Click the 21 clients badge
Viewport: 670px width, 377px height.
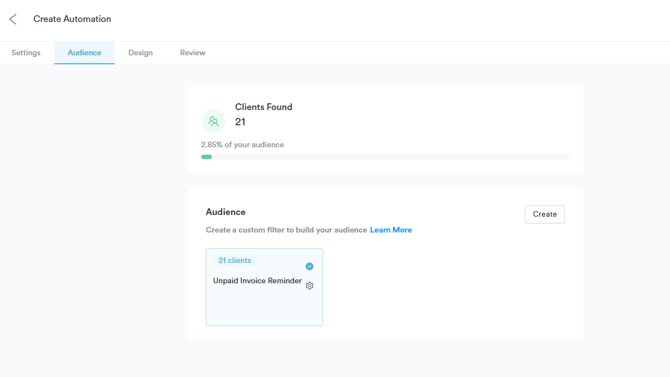(x=235, y=260)
